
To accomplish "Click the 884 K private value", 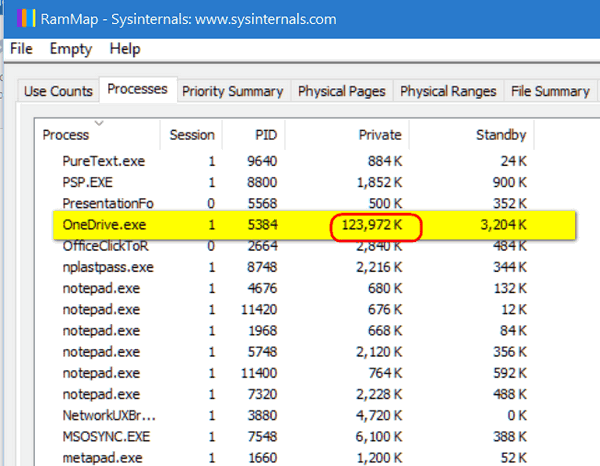I will pos(385,161).
